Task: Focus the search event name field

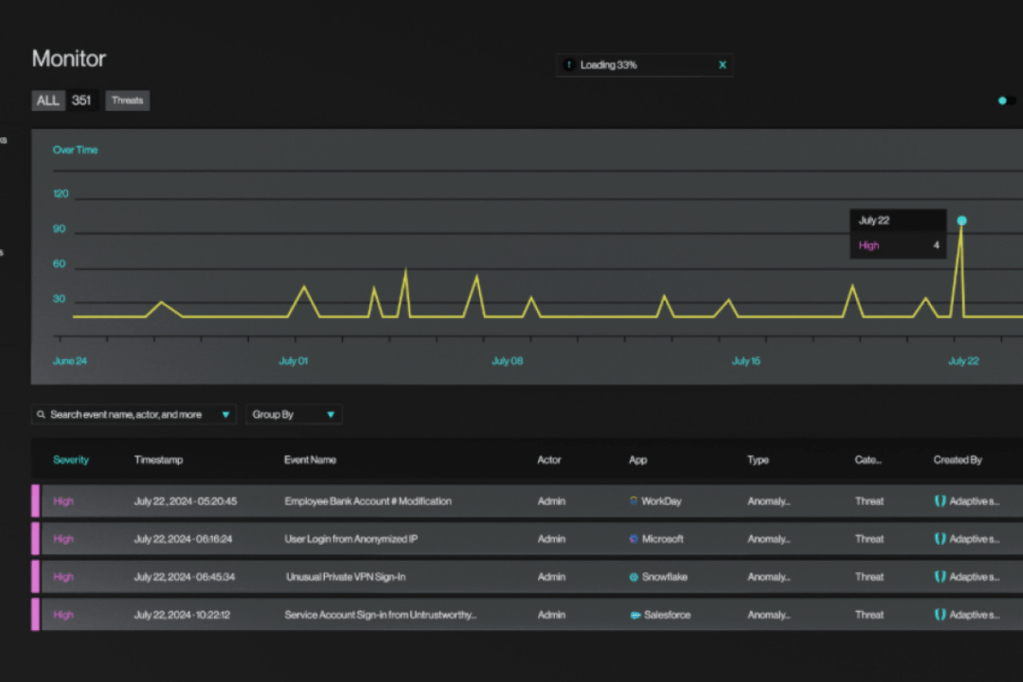Action: pyautogui.click(x=134, y=414)
